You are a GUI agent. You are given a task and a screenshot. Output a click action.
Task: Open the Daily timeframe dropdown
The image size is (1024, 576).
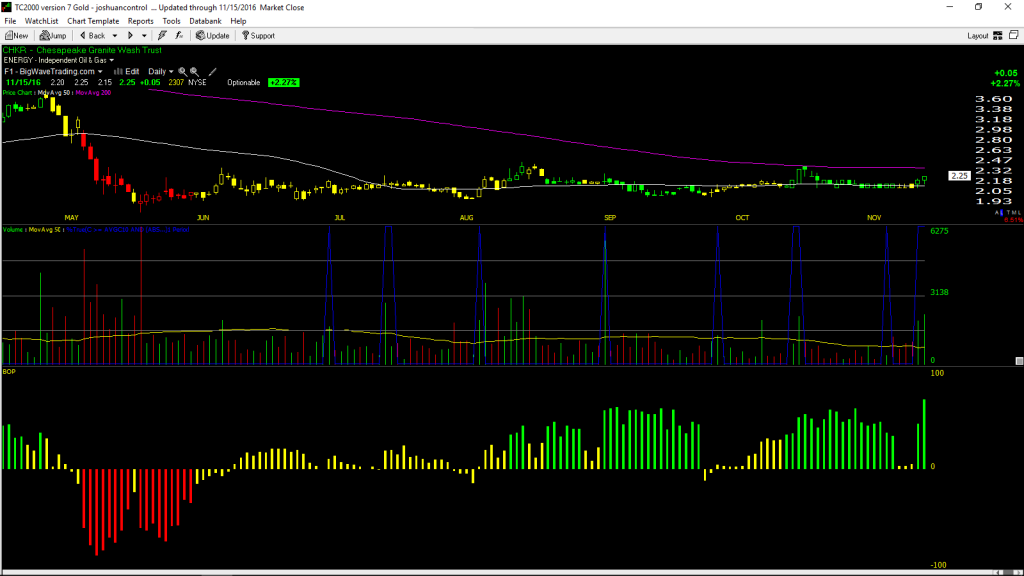[x=161, y=71]
